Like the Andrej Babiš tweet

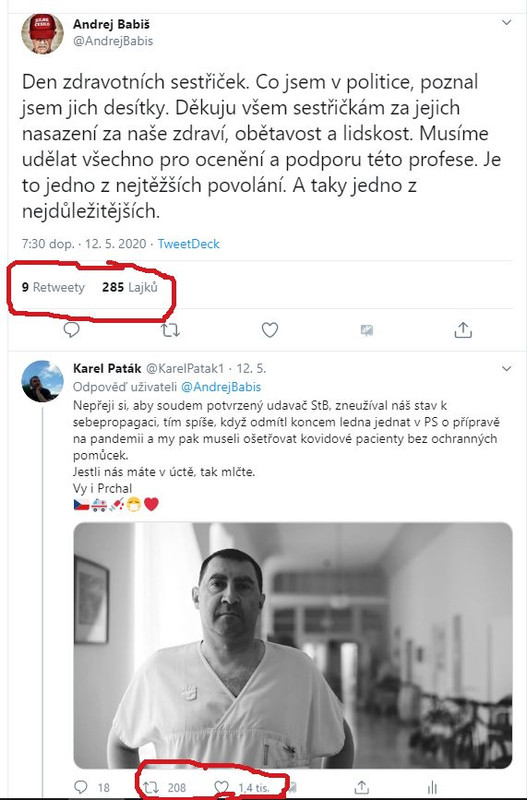pyautogui.click(x=270, y=330)
